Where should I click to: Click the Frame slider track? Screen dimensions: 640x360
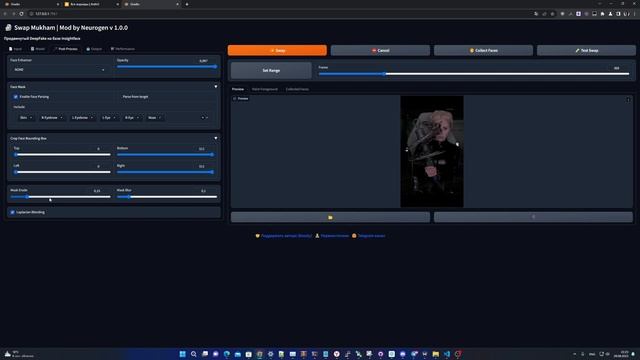[473, 74]
